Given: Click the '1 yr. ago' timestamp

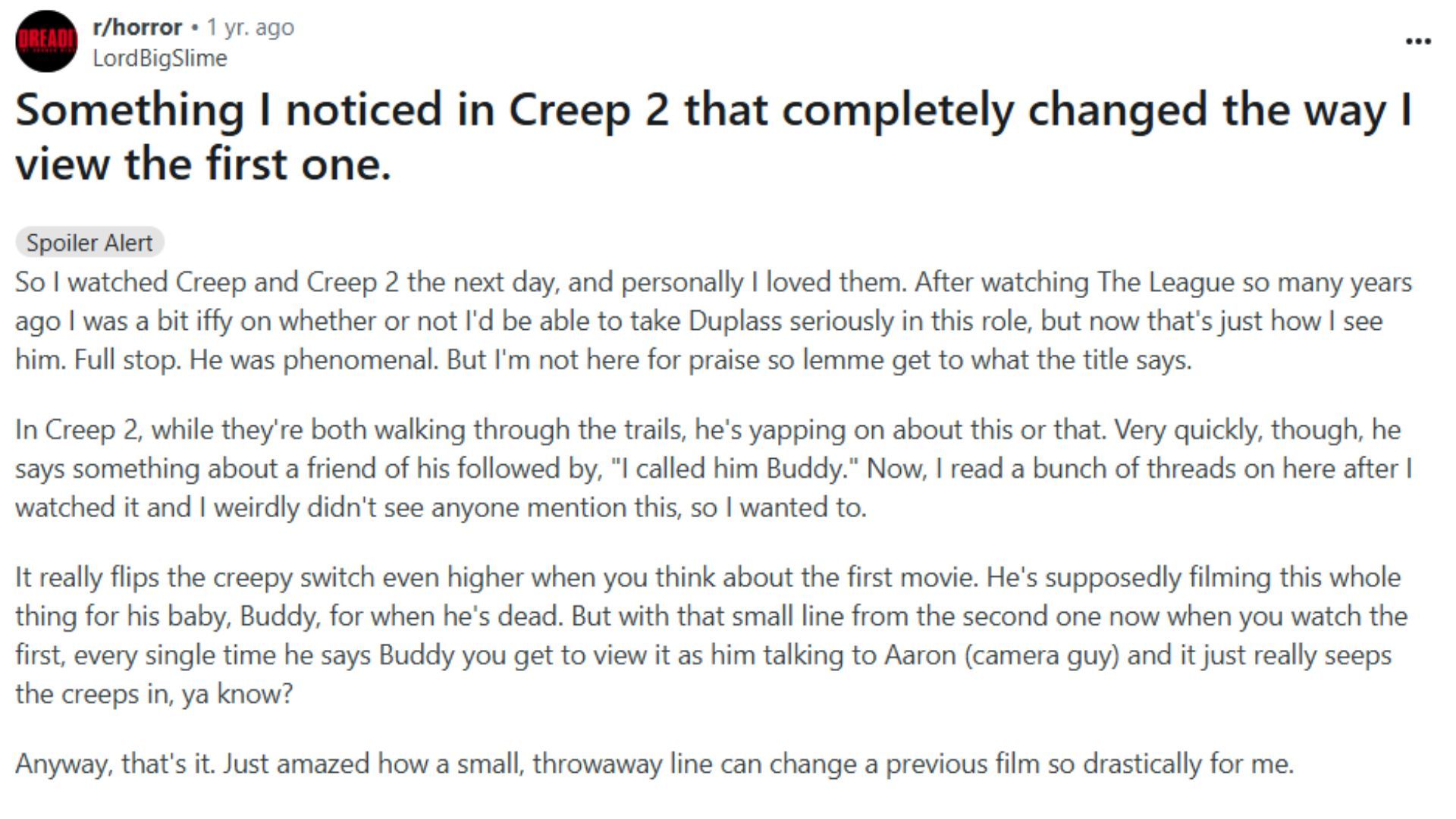Looking at the screenshot, I should (x=250, y=27).
